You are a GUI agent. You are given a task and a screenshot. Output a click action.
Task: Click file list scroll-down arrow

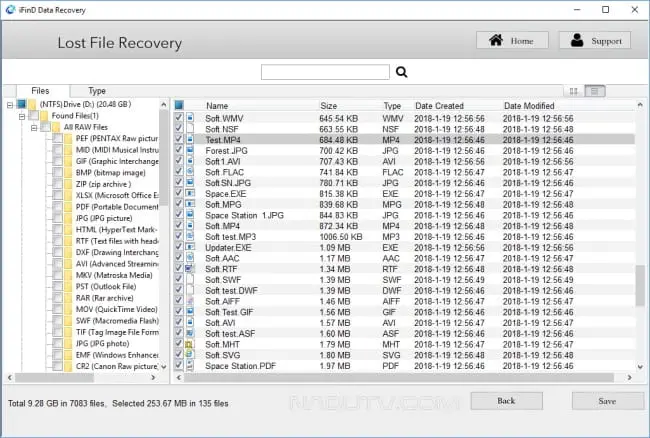[640, 367]
